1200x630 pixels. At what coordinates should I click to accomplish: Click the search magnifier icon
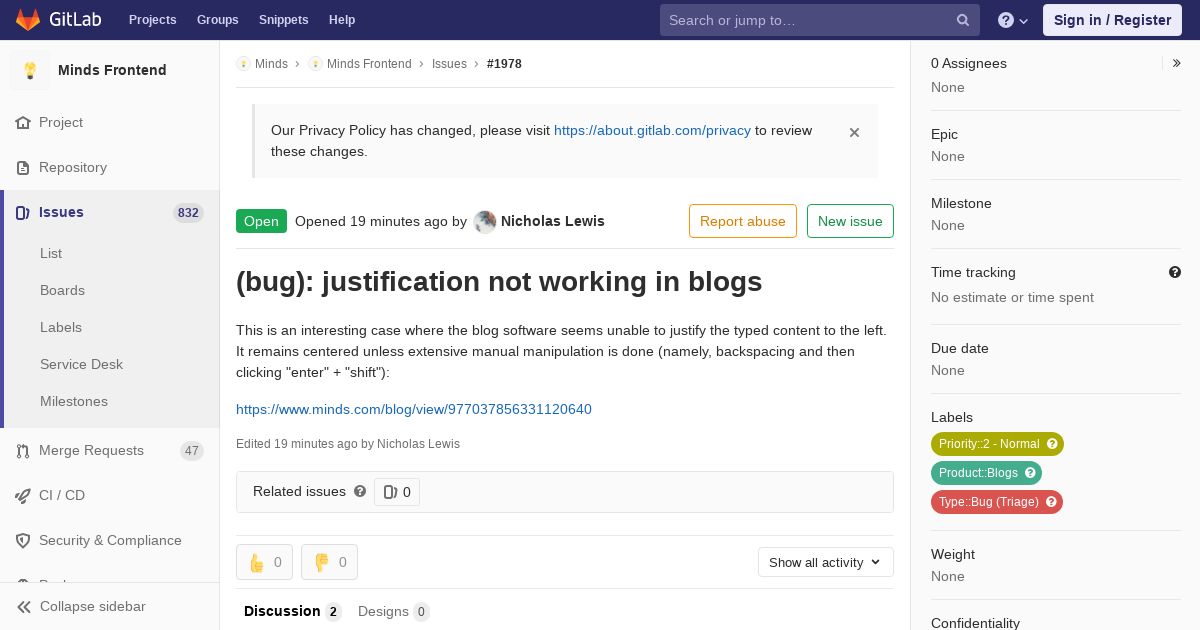point(963,20)
